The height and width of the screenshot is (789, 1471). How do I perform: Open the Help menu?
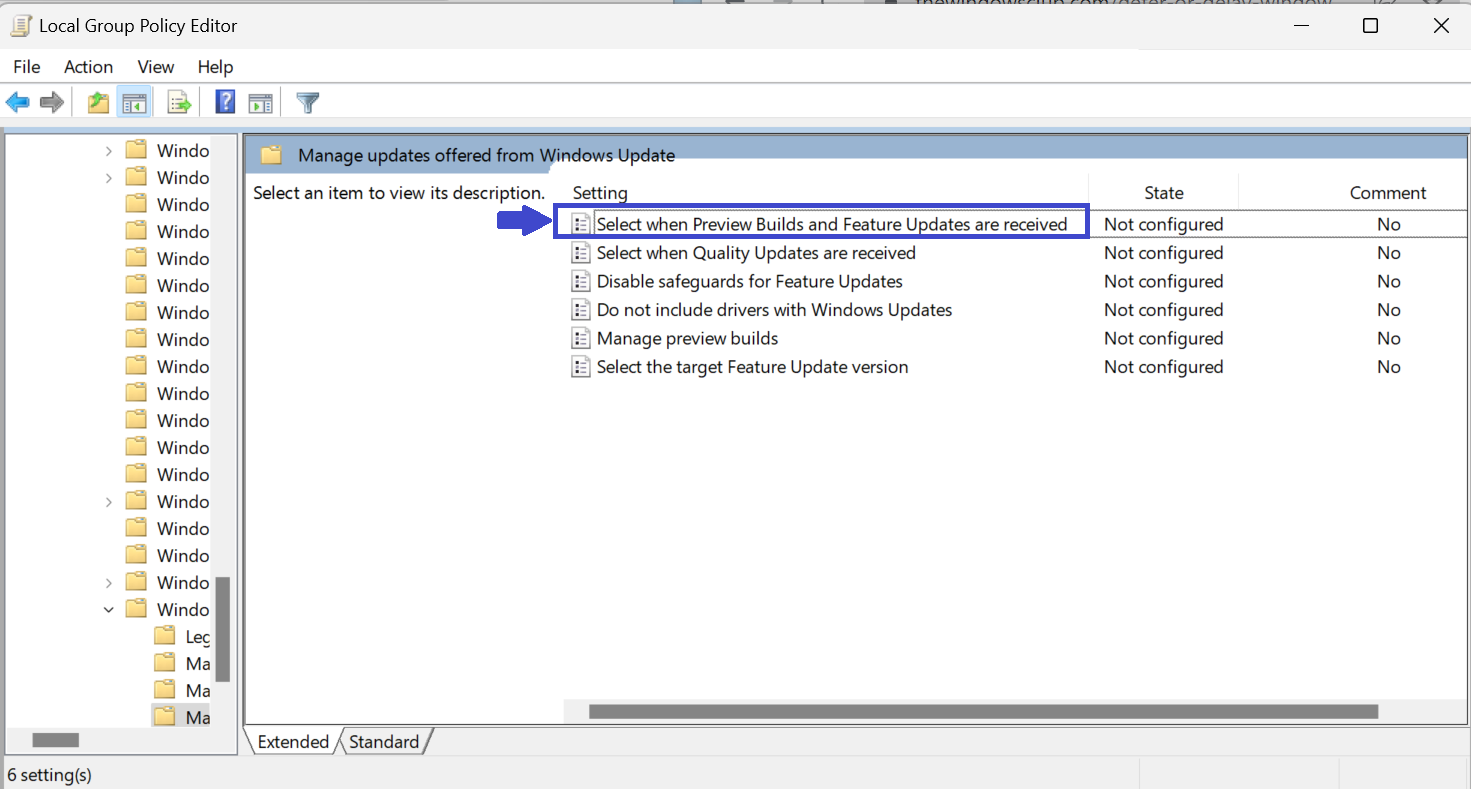tap(215, 67)
